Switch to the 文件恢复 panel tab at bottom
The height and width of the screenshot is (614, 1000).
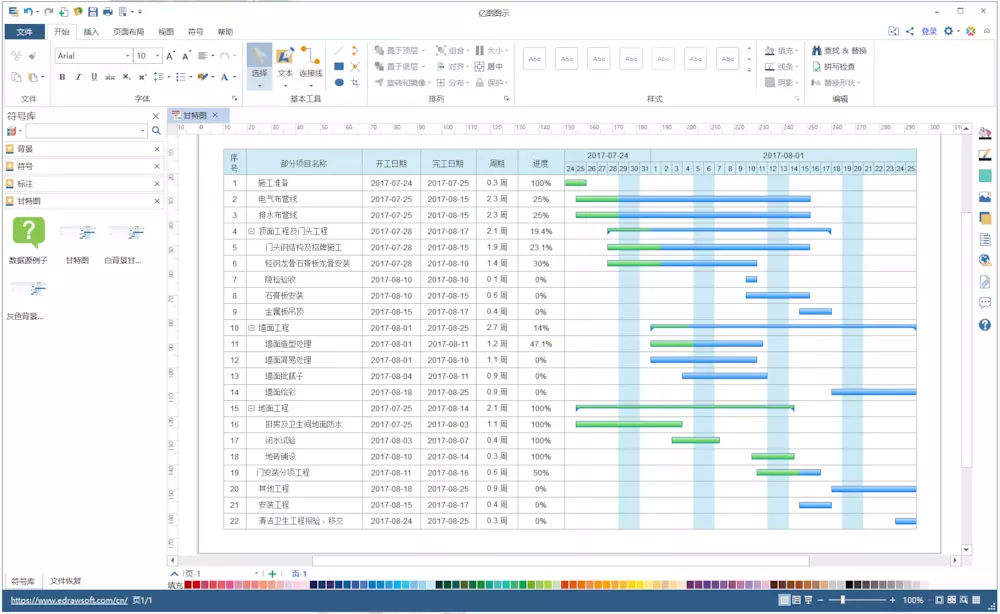tap(66, 581)
